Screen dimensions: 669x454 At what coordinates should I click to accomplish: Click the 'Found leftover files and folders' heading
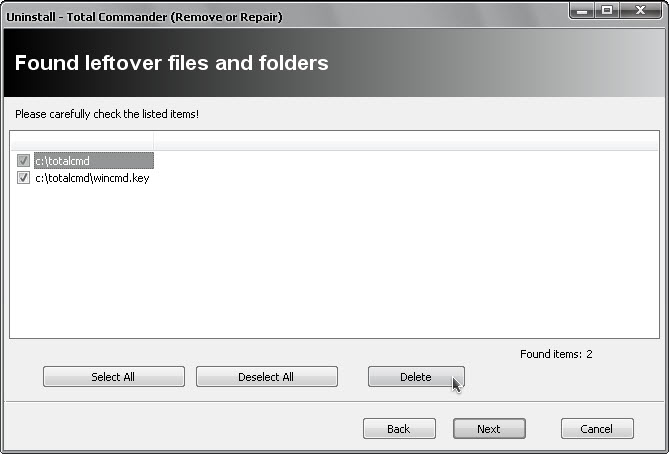pyautogui.click(x=171, y=63)
